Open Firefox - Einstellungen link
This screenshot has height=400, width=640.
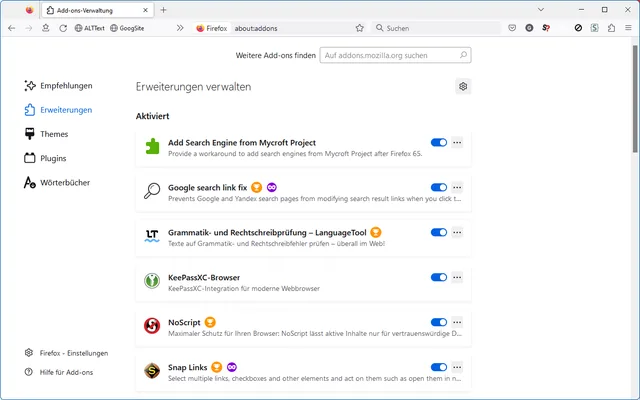pos(73,353)
